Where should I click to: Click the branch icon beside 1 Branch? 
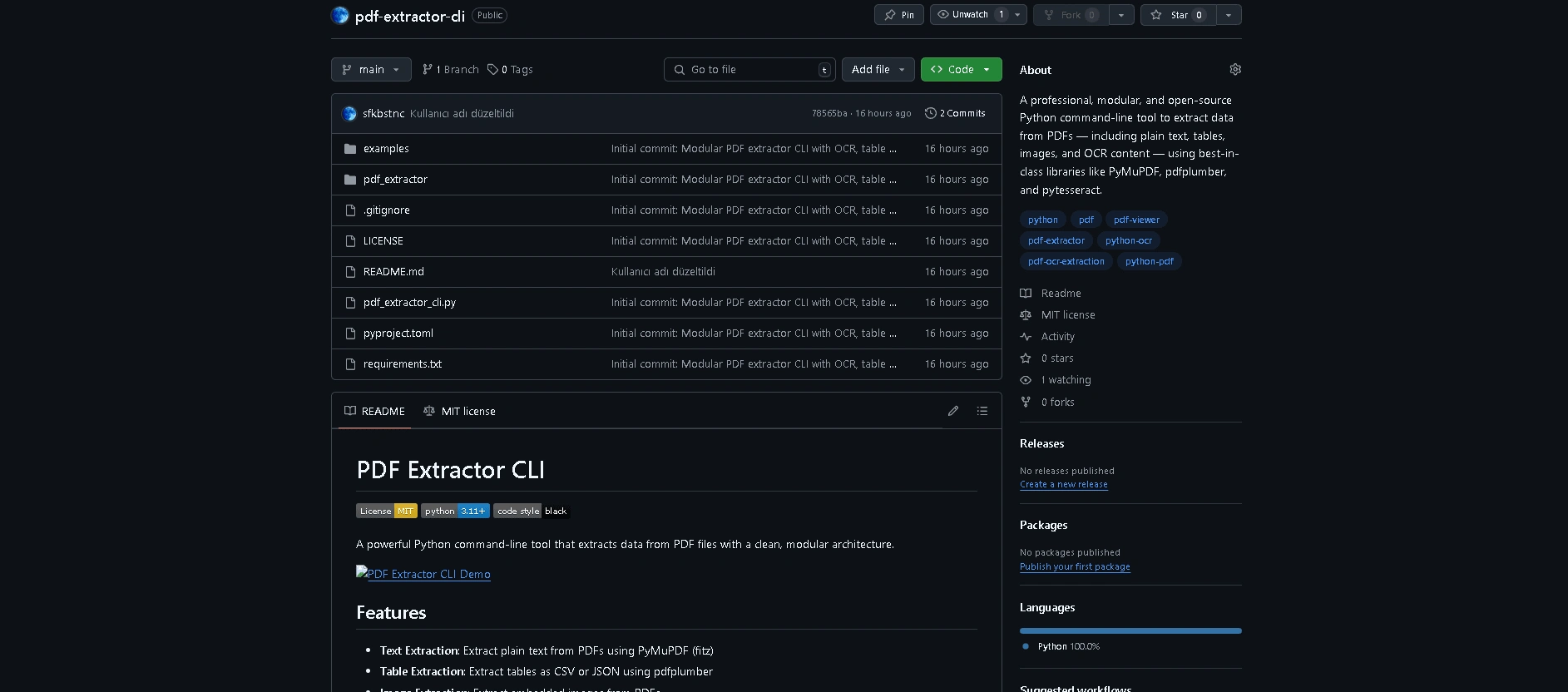click(428, 70)
